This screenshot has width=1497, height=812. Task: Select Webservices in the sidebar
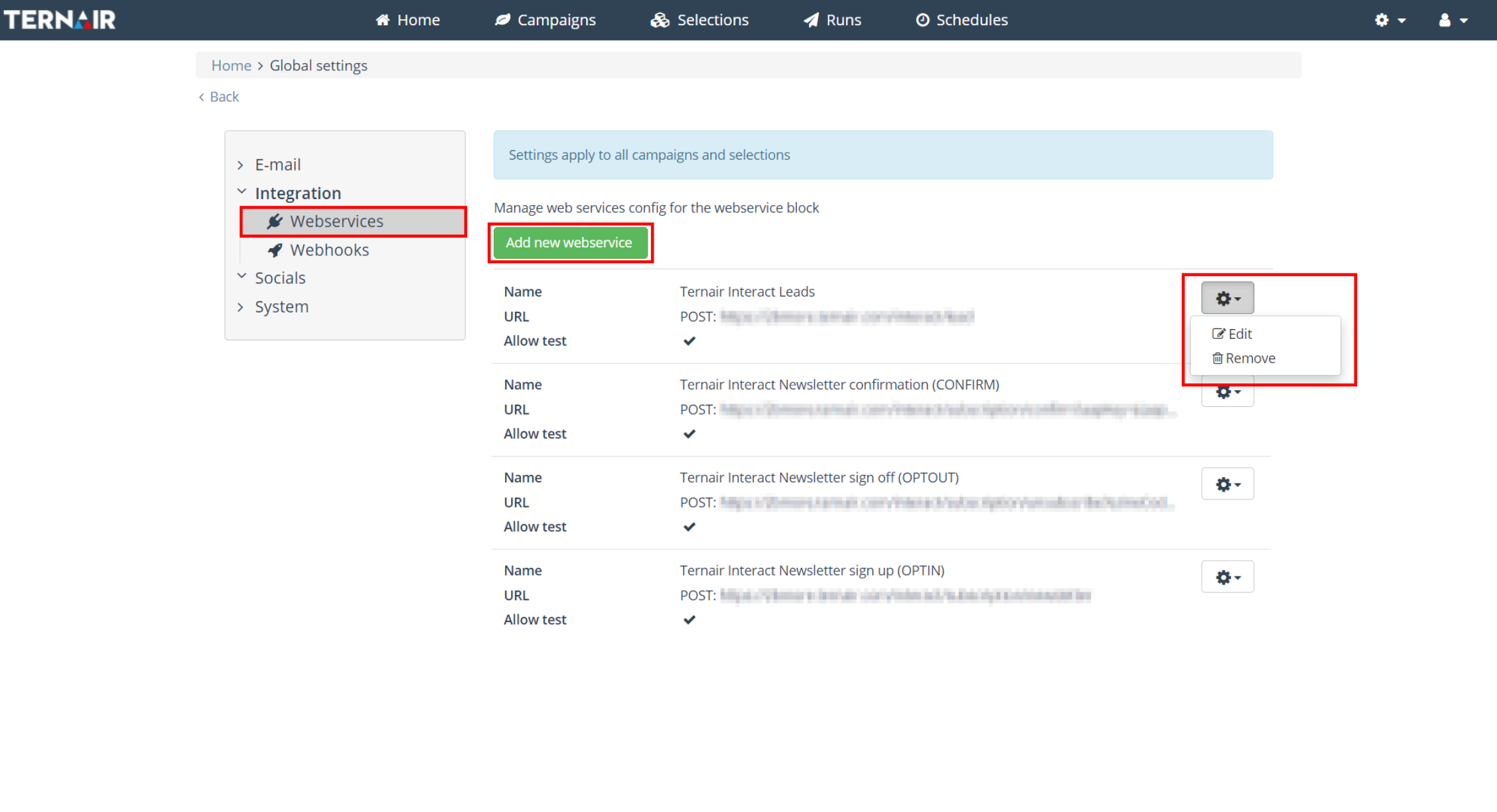(354, 222)
